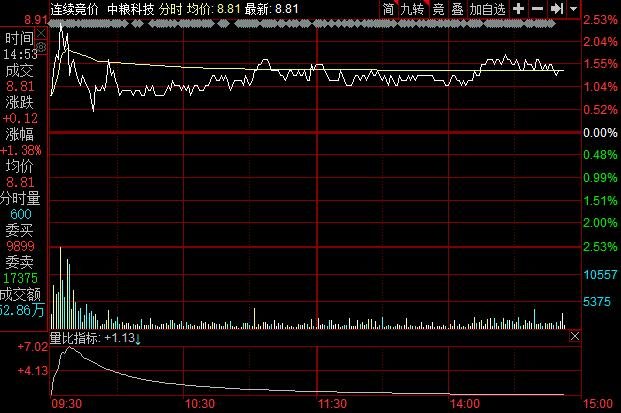Click the 8.91 top price label
The image size is (621, 413).
tap(36, 20)
